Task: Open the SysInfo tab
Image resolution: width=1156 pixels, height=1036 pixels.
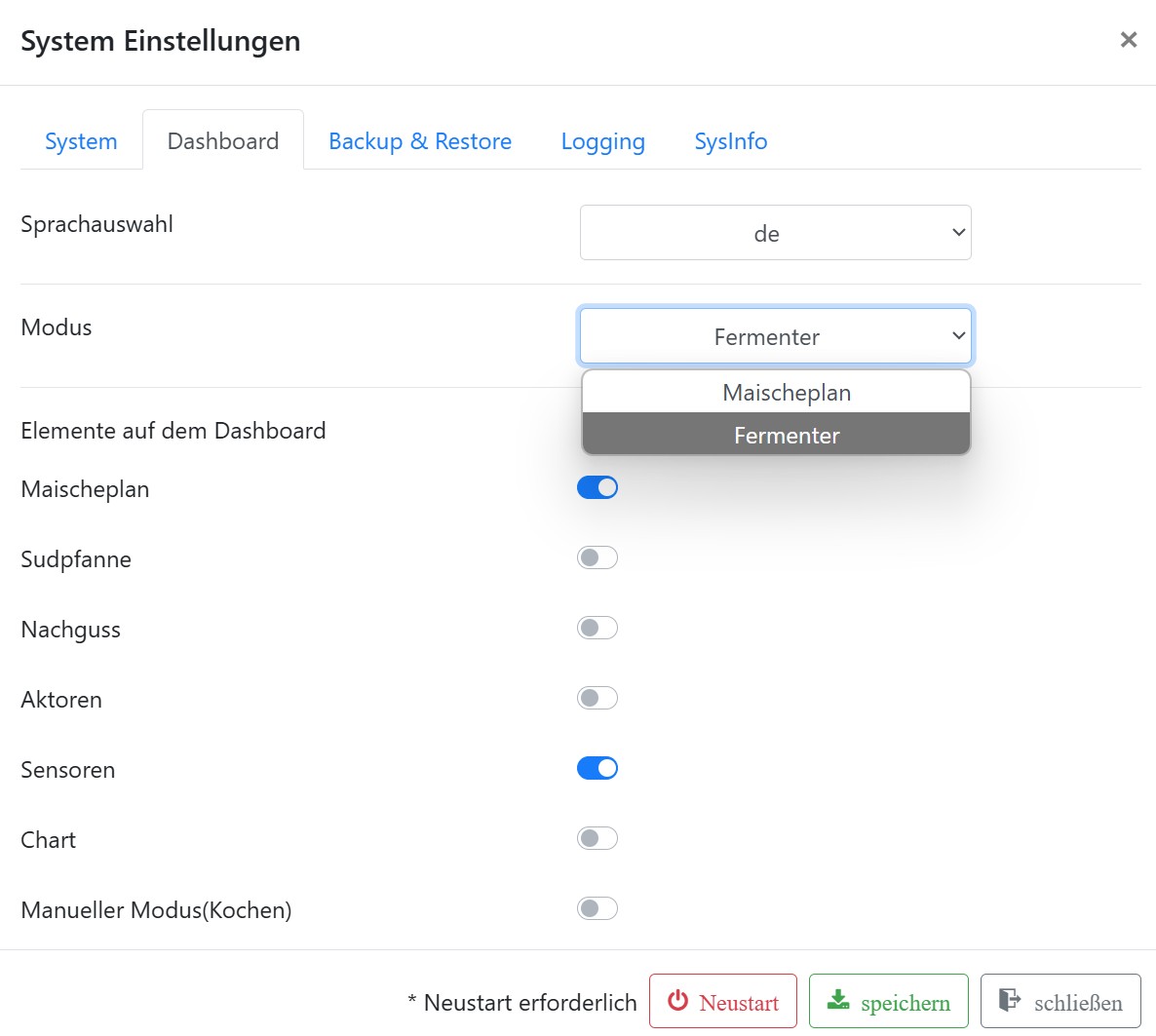Action: click(x=730, y=141)
